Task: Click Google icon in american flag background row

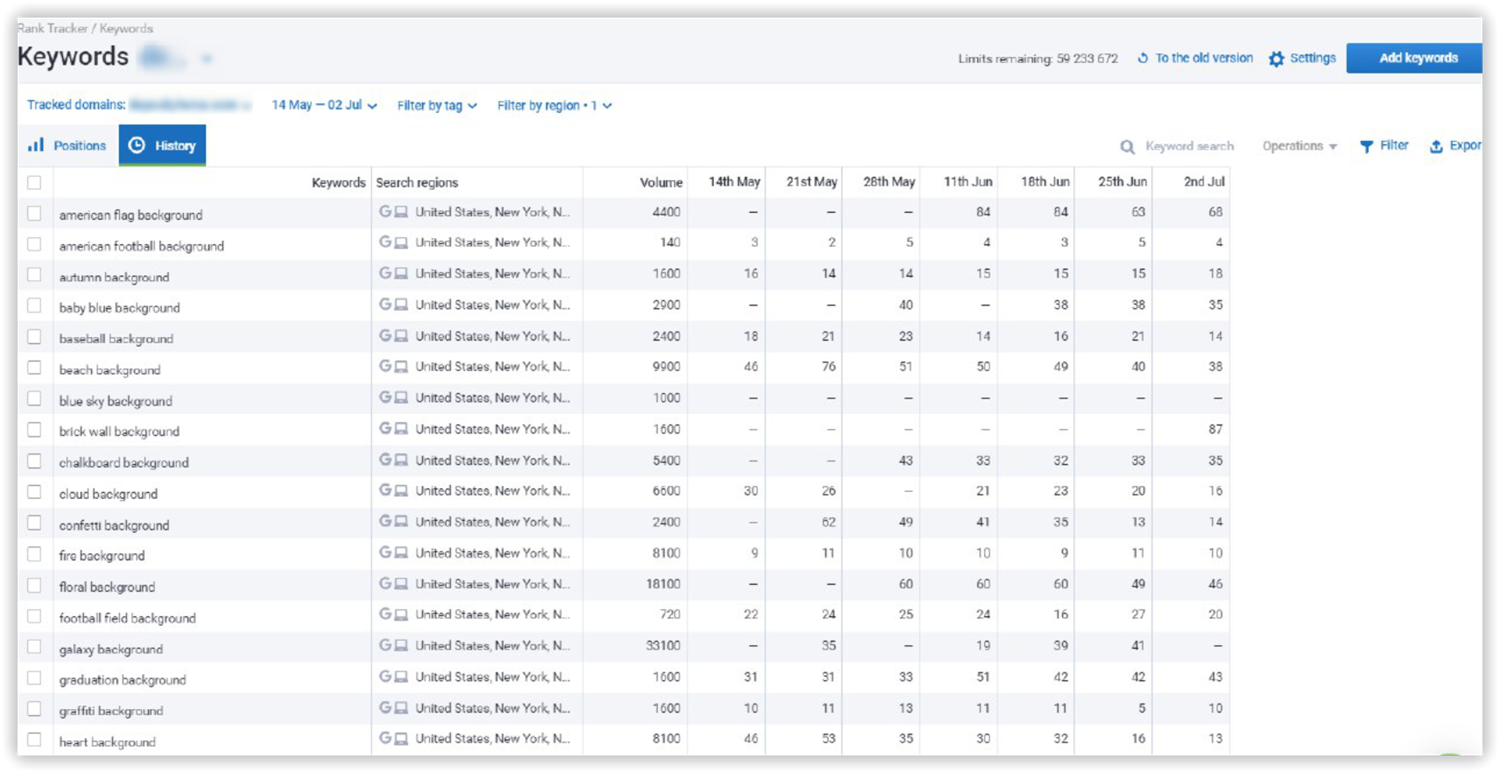Action: pyautogui.click(x=385, y=212)
